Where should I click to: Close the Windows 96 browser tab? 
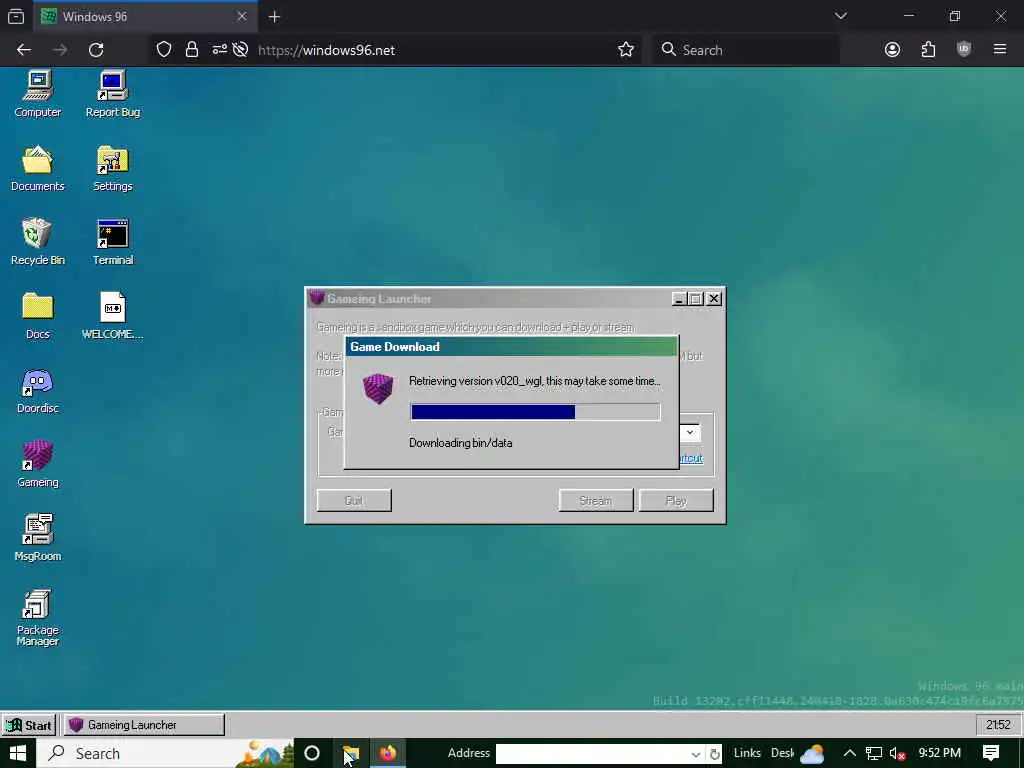(242, 16)
